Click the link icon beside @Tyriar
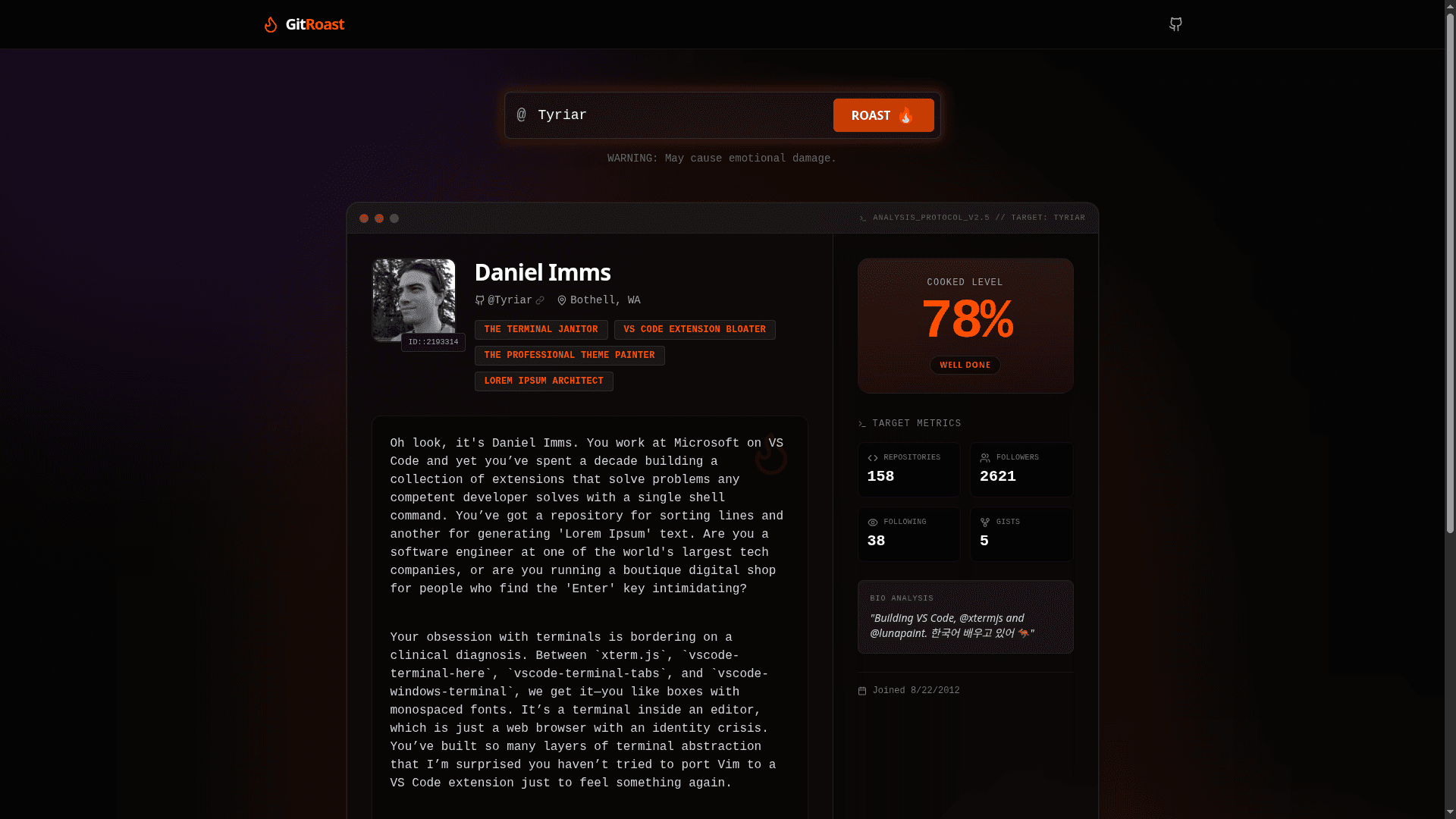Viewport: 1456px width, 819px height. [540, 300]
